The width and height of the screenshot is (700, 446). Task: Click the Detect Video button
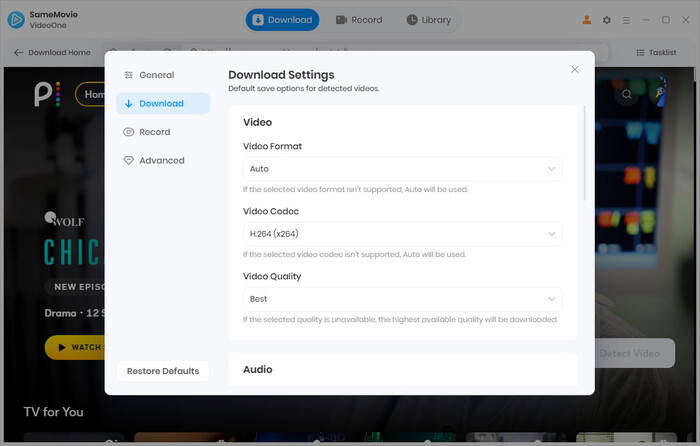click(x=634, y=353)
